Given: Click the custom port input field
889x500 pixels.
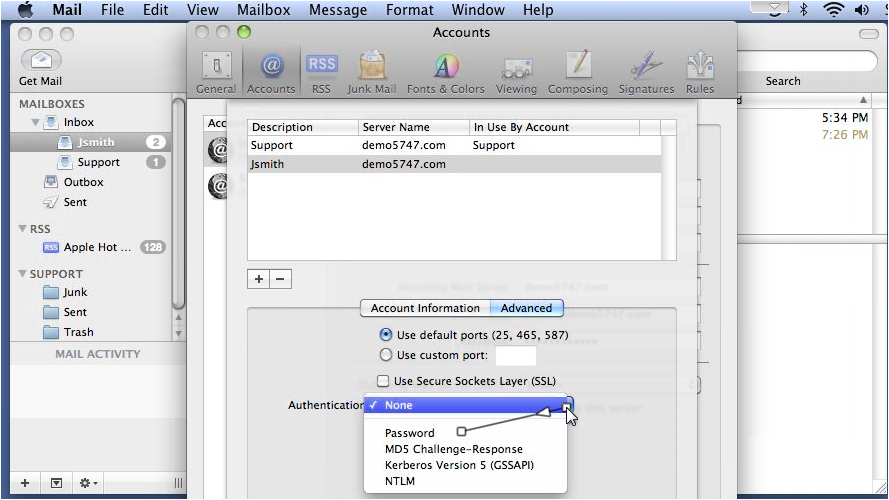Looking at the screenshot, I should click(515, 356).
